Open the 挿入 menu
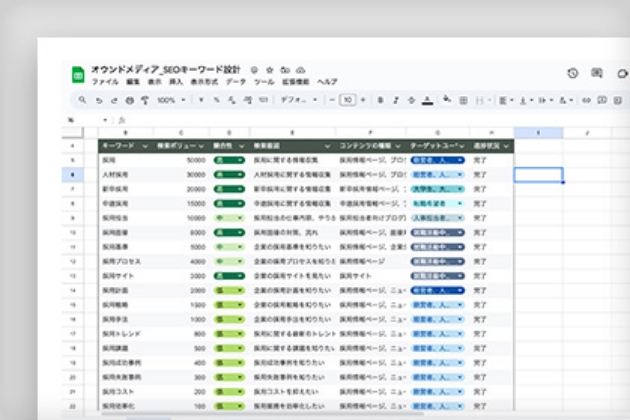630x420 pixels. [176, 82]
